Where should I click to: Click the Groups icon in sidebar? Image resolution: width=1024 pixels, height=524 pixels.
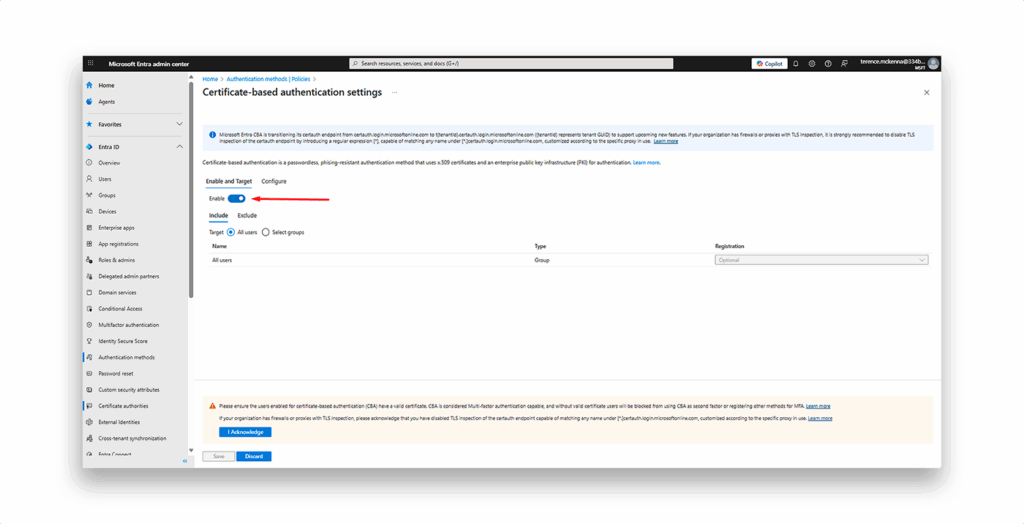click(x=89, y=195)
